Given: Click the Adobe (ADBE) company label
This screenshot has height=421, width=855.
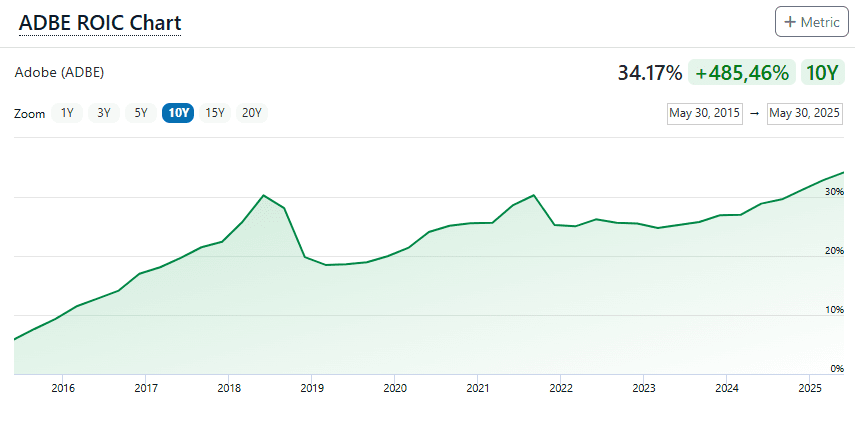Looking at the screenshot, I should tap(59, 73).
